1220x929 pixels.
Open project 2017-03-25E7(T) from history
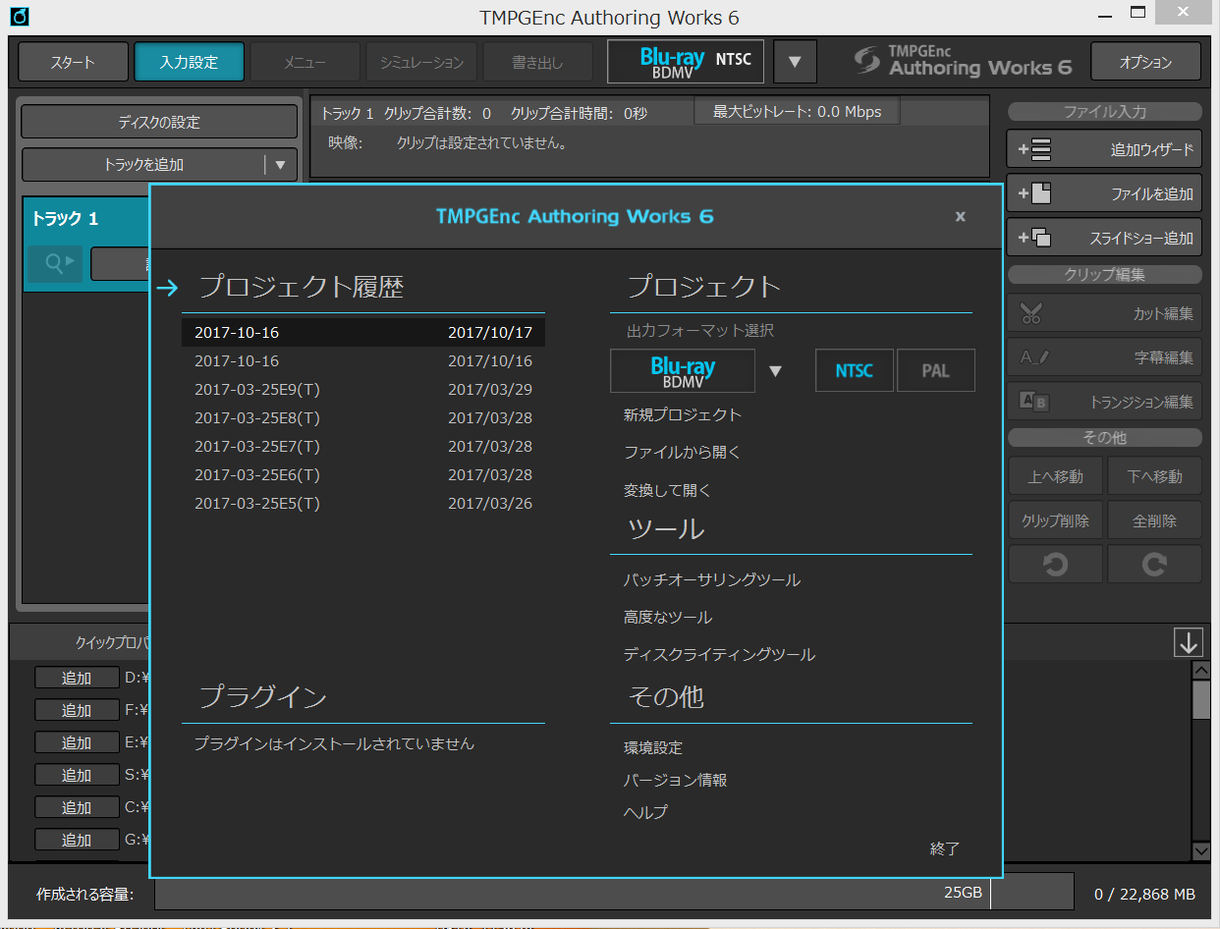coord(363,446)
